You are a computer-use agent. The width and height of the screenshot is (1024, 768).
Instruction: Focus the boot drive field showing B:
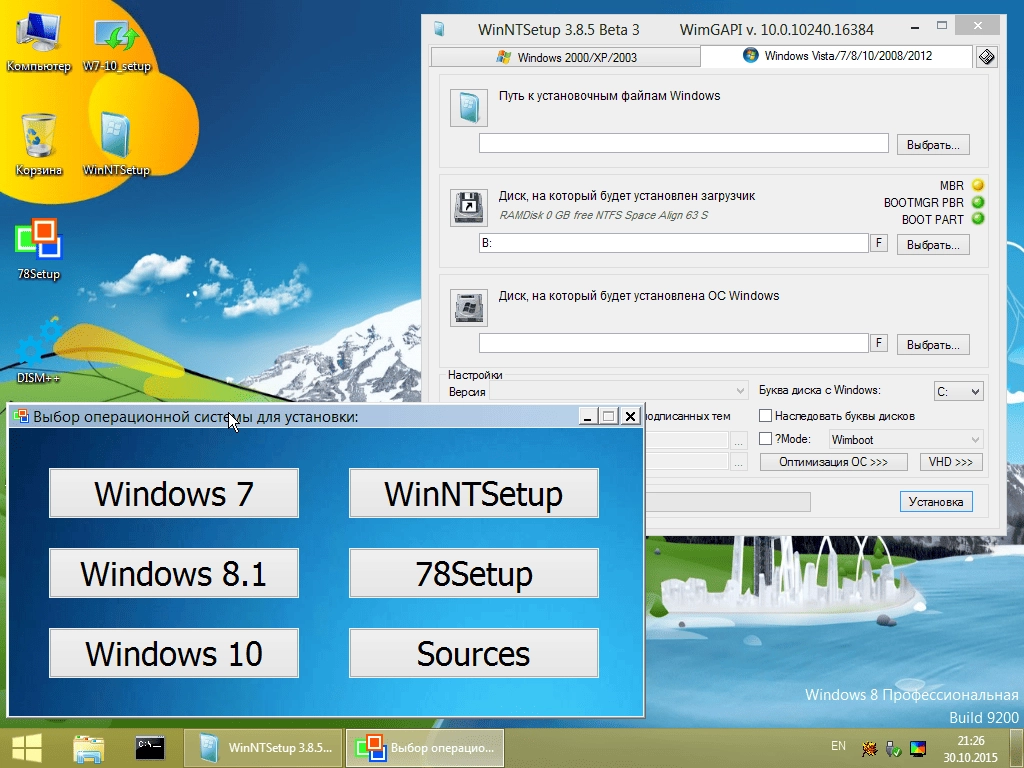point(673,243)
